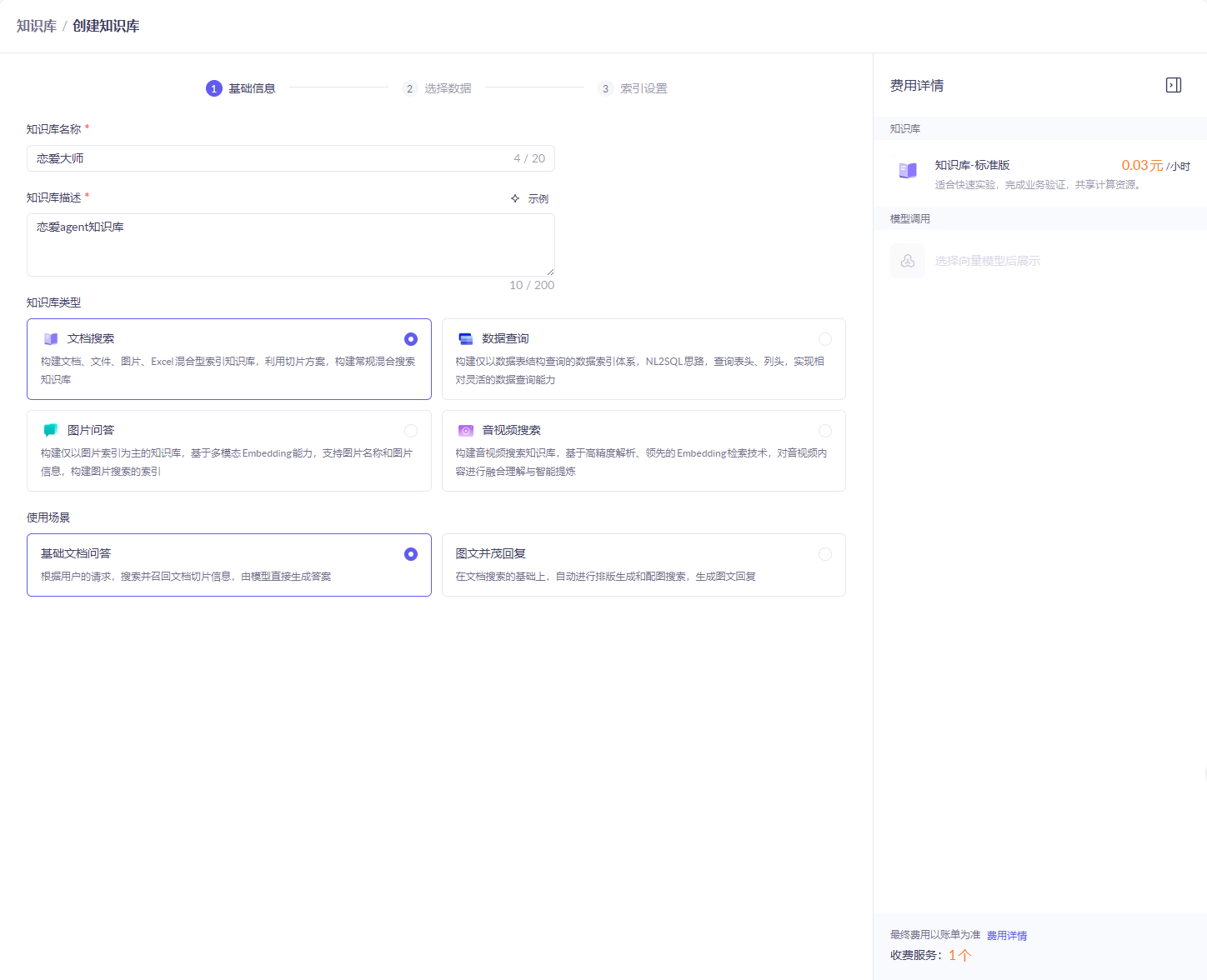Click the 图片问答 chat icon
1207x980 pixels.
point(51,430)
